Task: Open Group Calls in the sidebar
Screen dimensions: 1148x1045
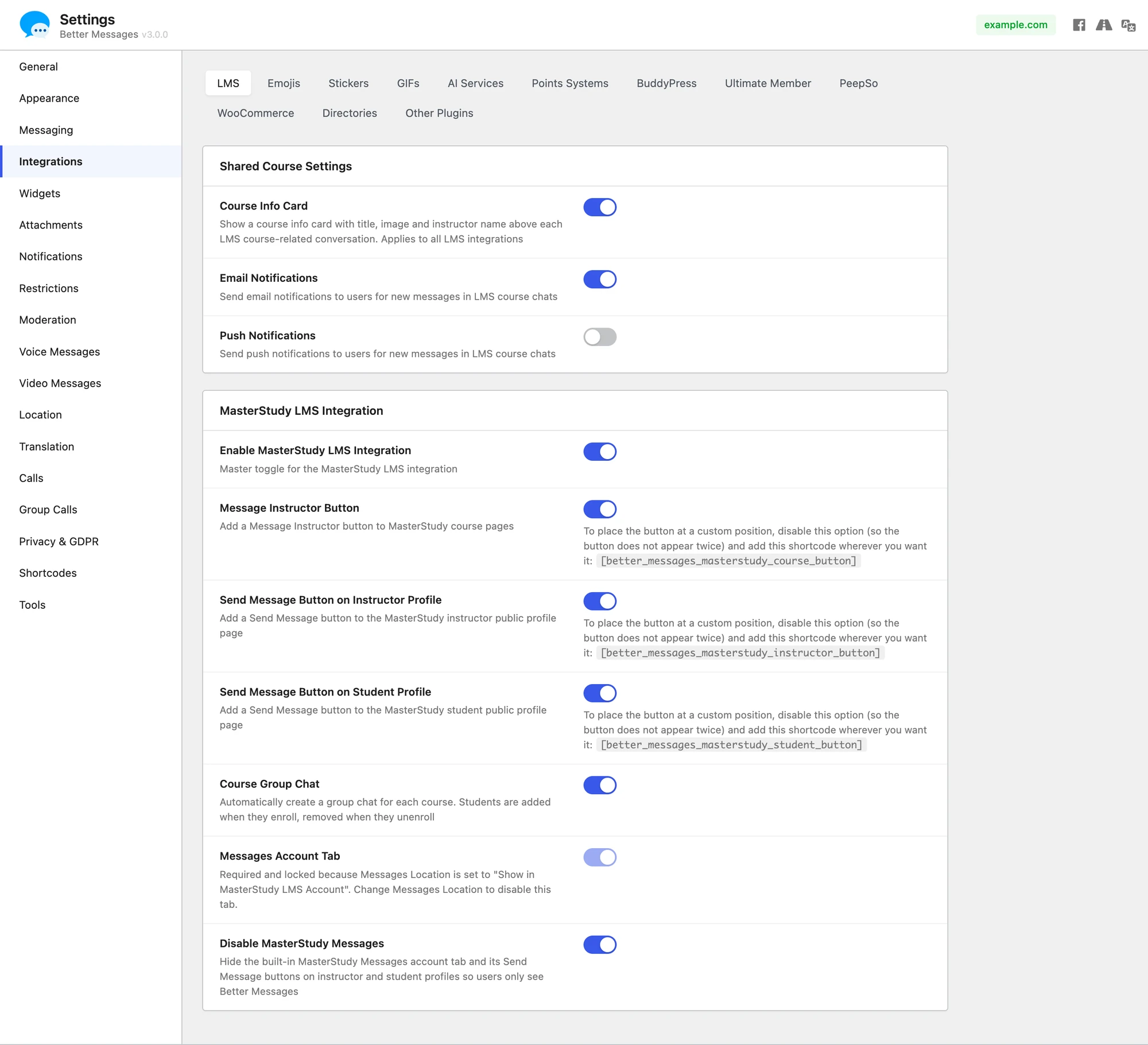Action: [x=91, y=510]
